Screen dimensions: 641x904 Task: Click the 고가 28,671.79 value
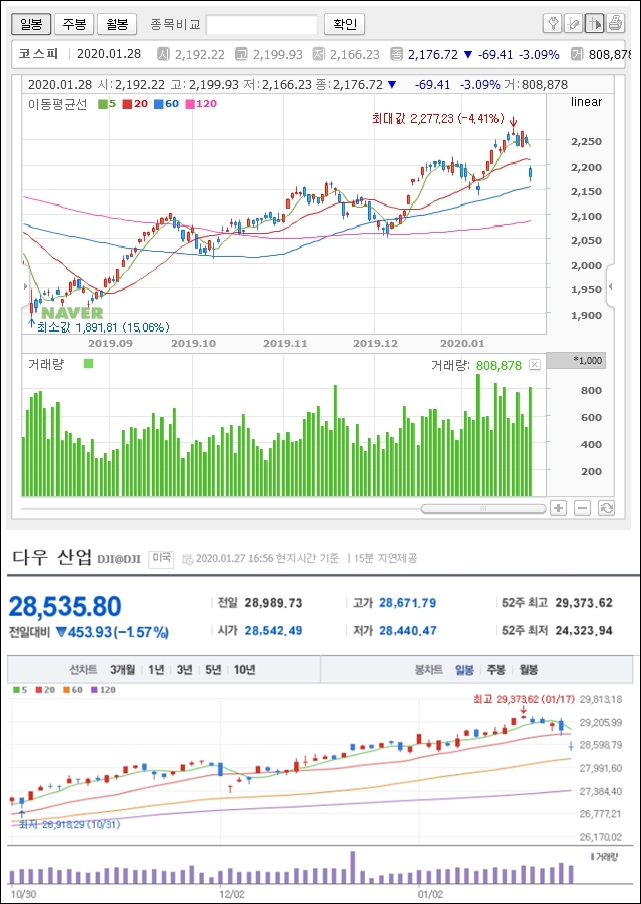pyautogui.click(x=408, y=603)
